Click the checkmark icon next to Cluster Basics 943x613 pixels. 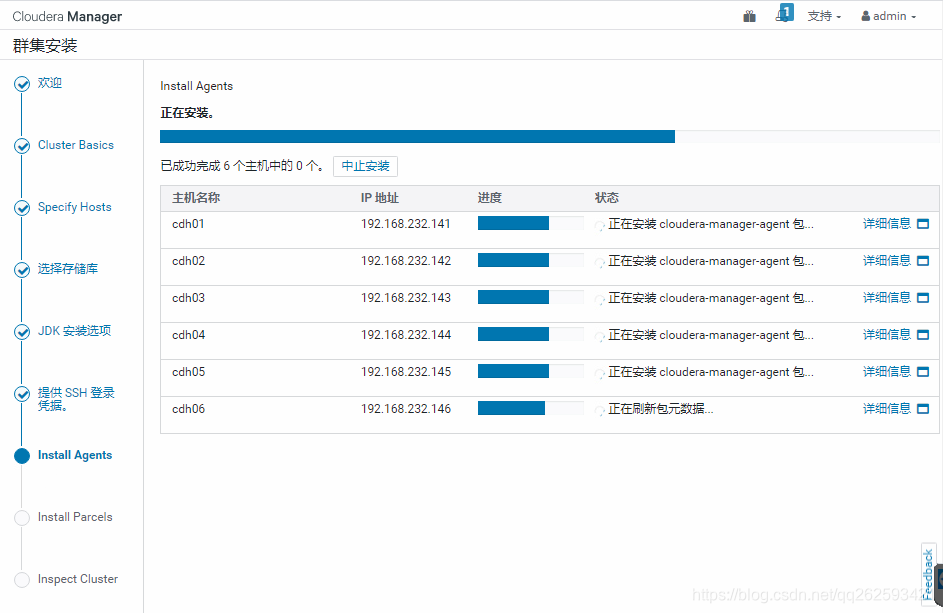click(22, 146)
